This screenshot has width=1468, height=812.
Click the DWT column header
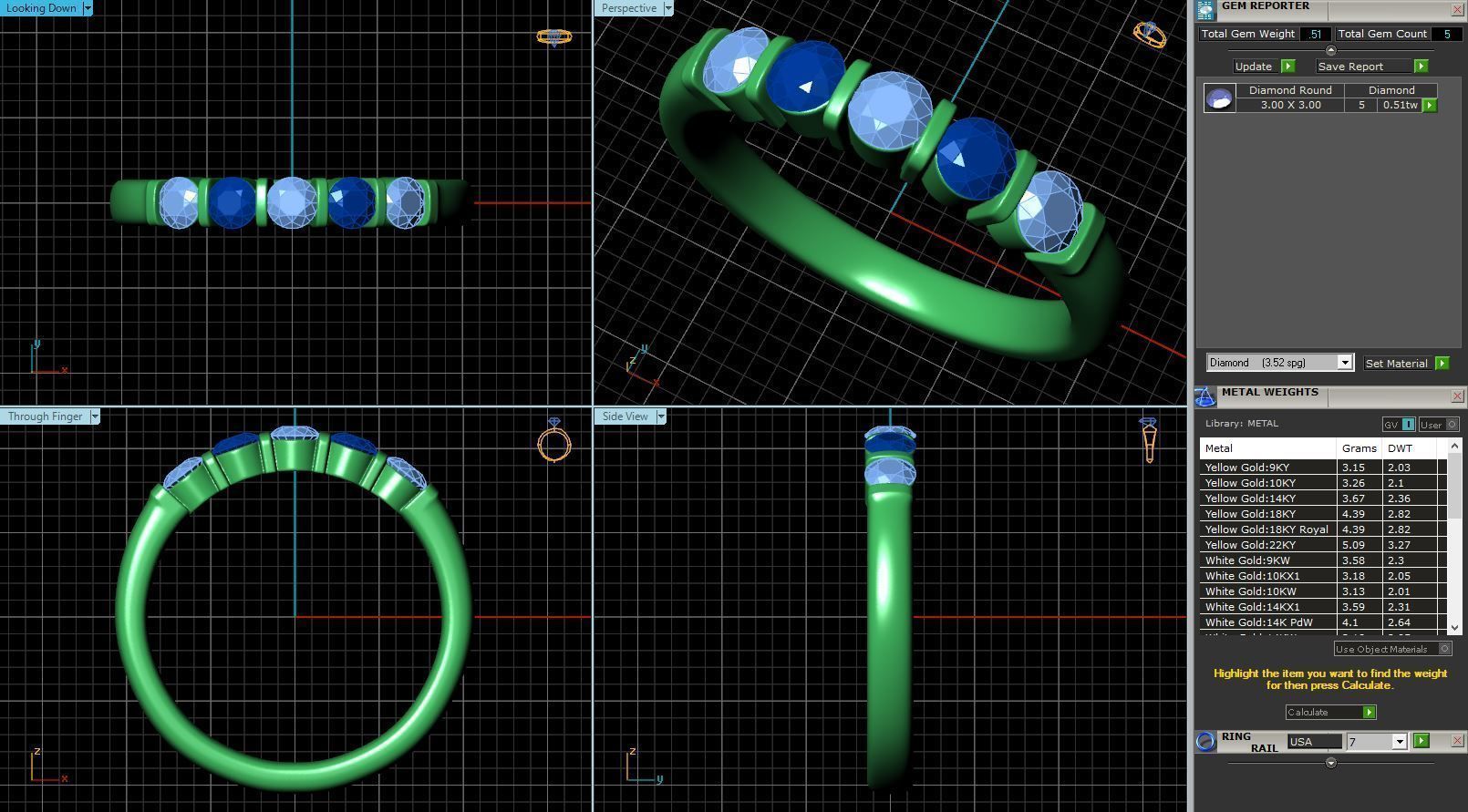pos(1409,448)
